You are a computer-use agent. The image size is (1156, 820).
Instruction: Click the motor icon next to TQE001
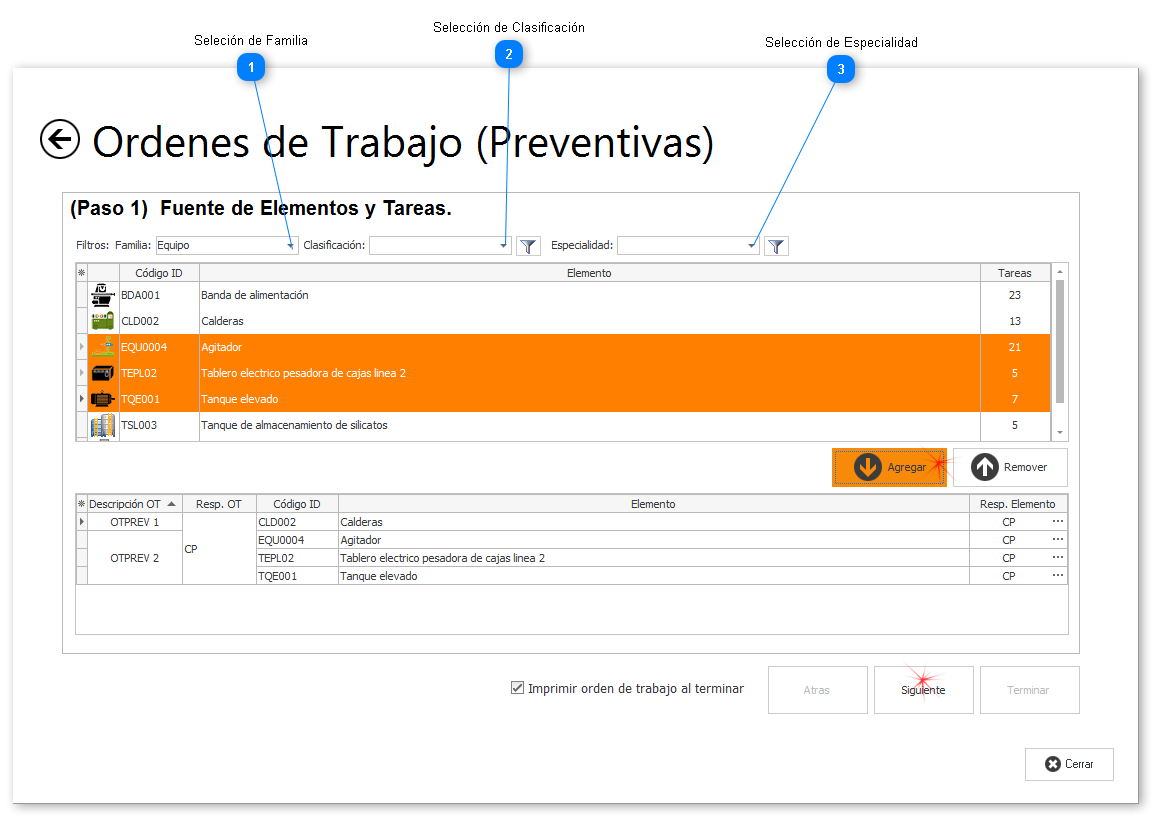pos(101,398)
